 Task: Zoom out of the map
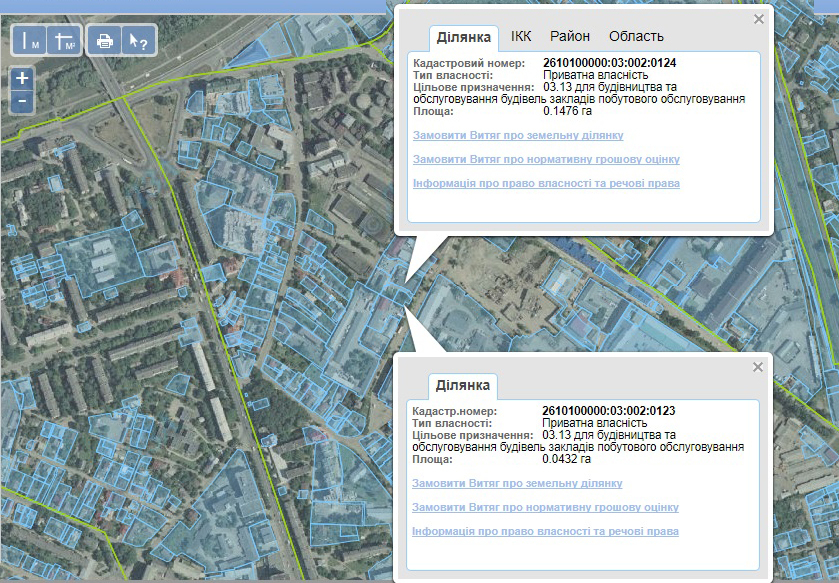click(x=23, y=101)
